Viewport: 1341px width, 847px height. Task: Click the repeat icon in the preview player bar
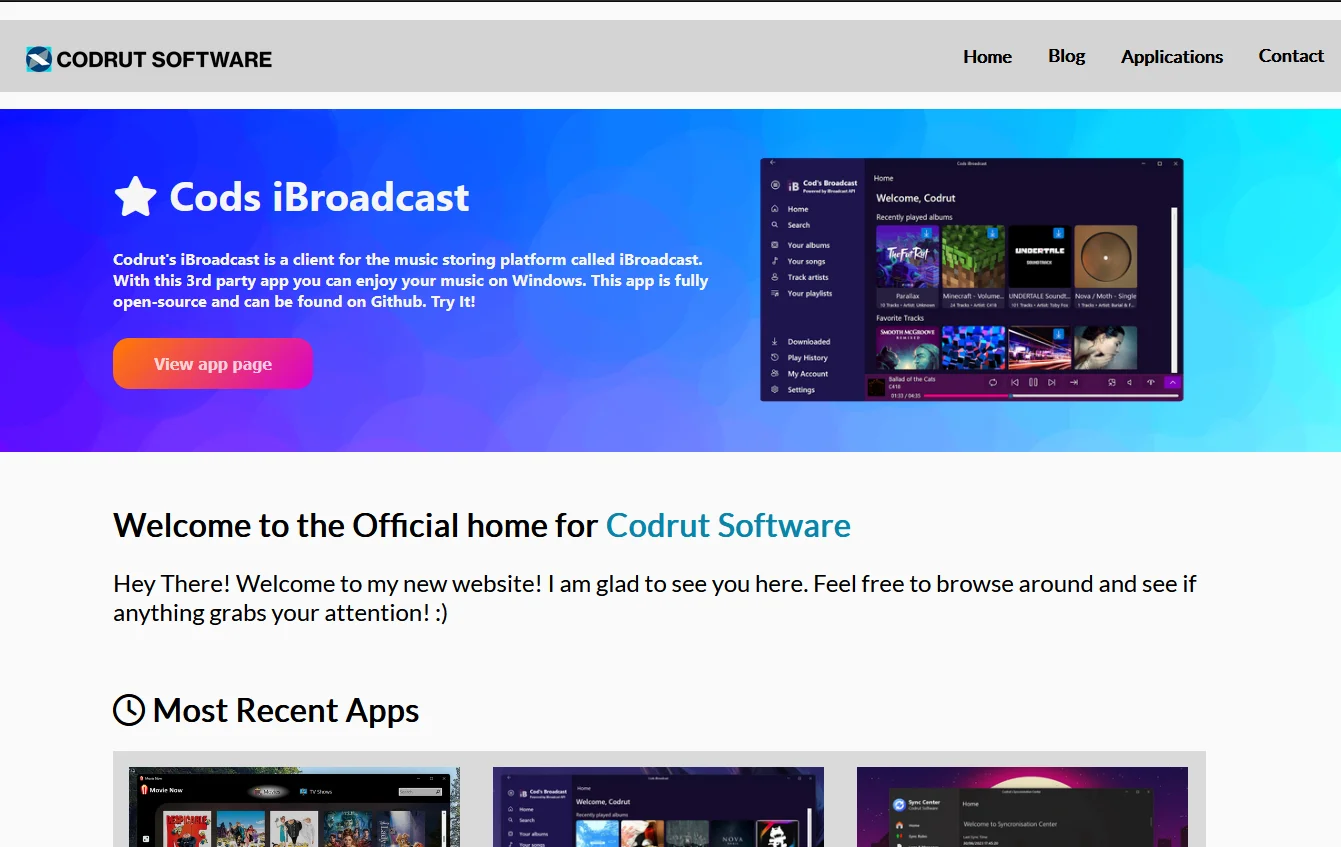click(993, 382)
